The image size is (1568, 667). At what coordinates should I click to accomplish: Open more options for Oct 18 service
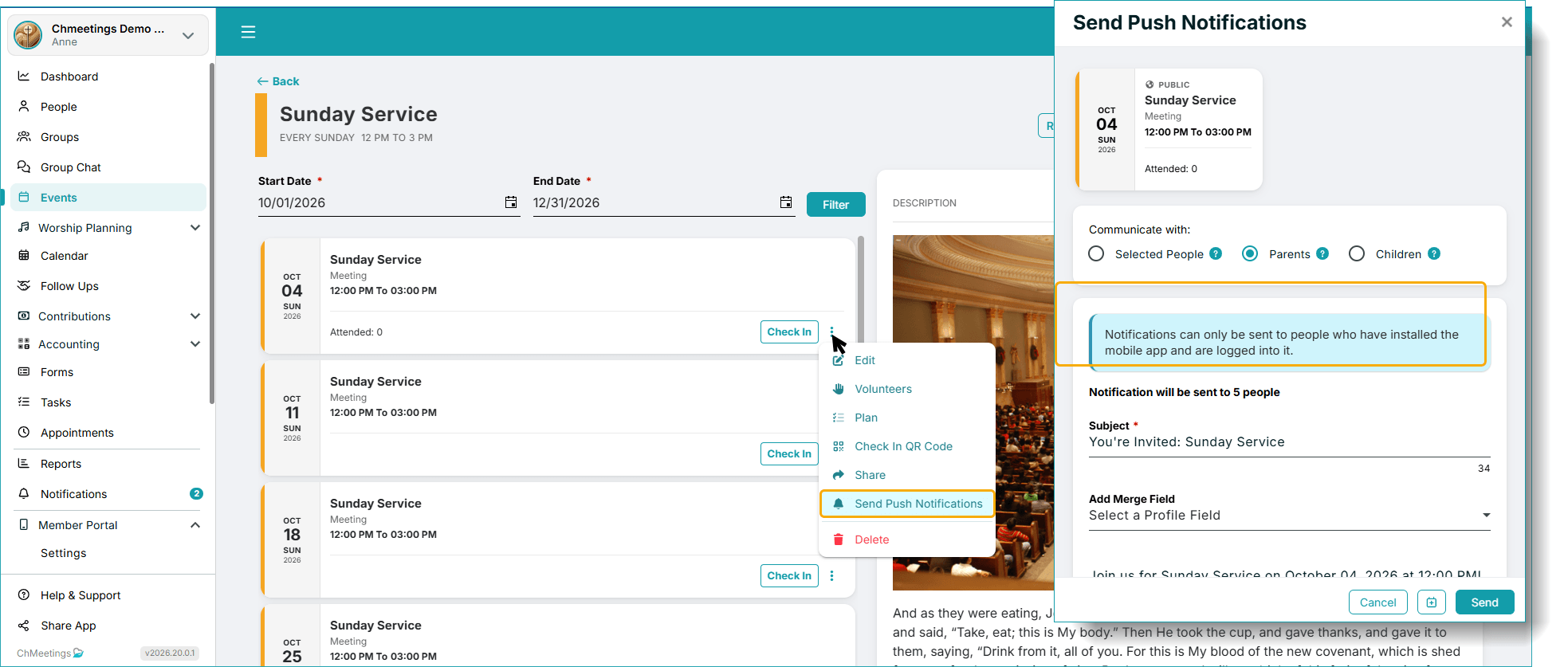832,575
